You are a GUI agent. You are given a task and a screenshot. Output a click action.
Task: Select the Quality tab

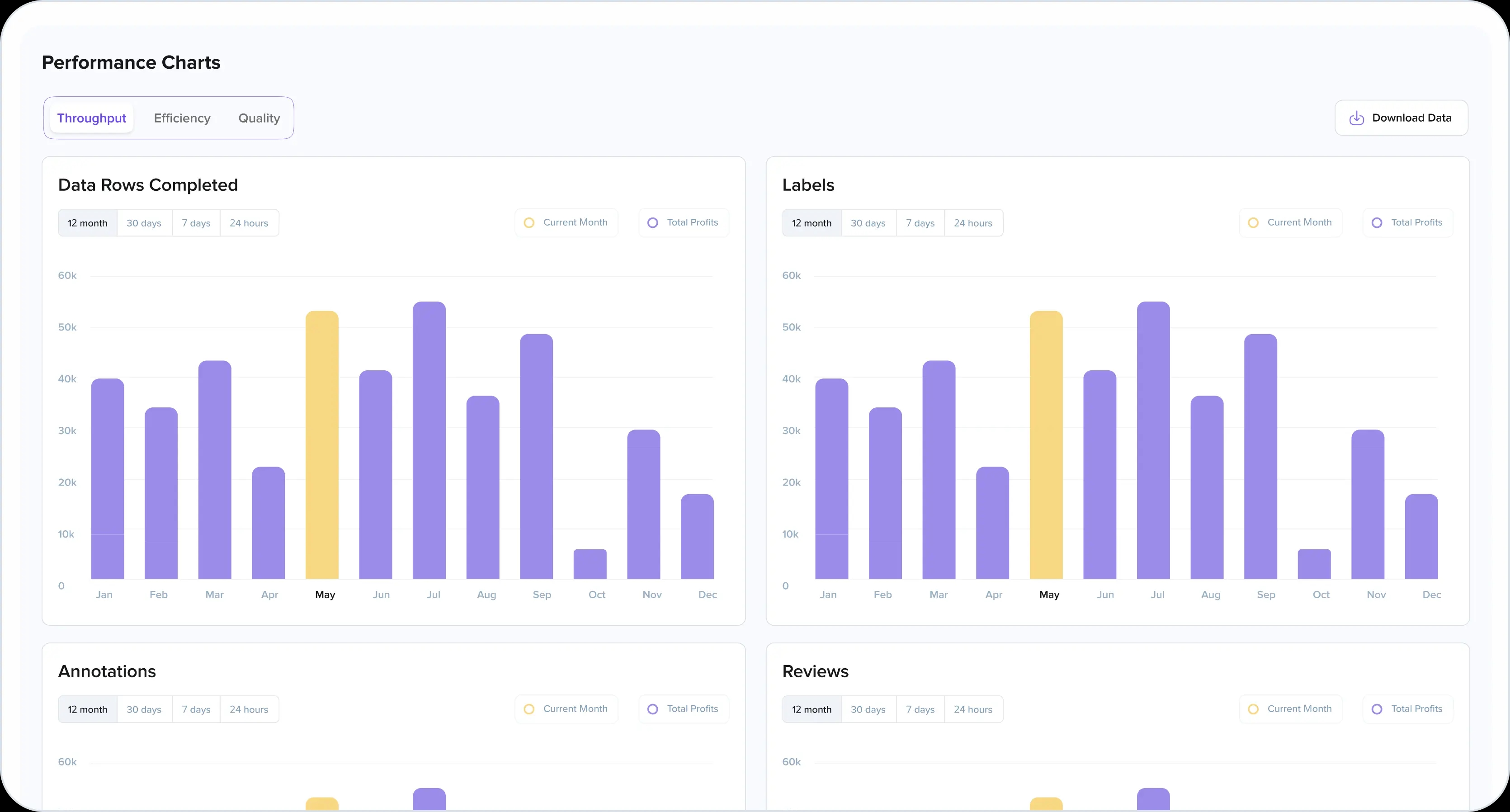pyautogui.click(x=259, y=118)
